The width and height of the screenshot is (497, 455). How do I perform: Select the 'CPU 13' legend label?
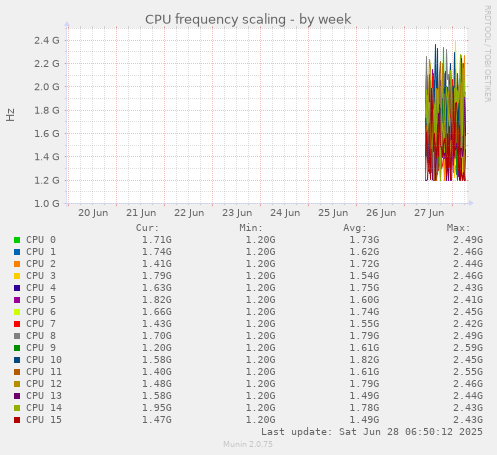44,396
